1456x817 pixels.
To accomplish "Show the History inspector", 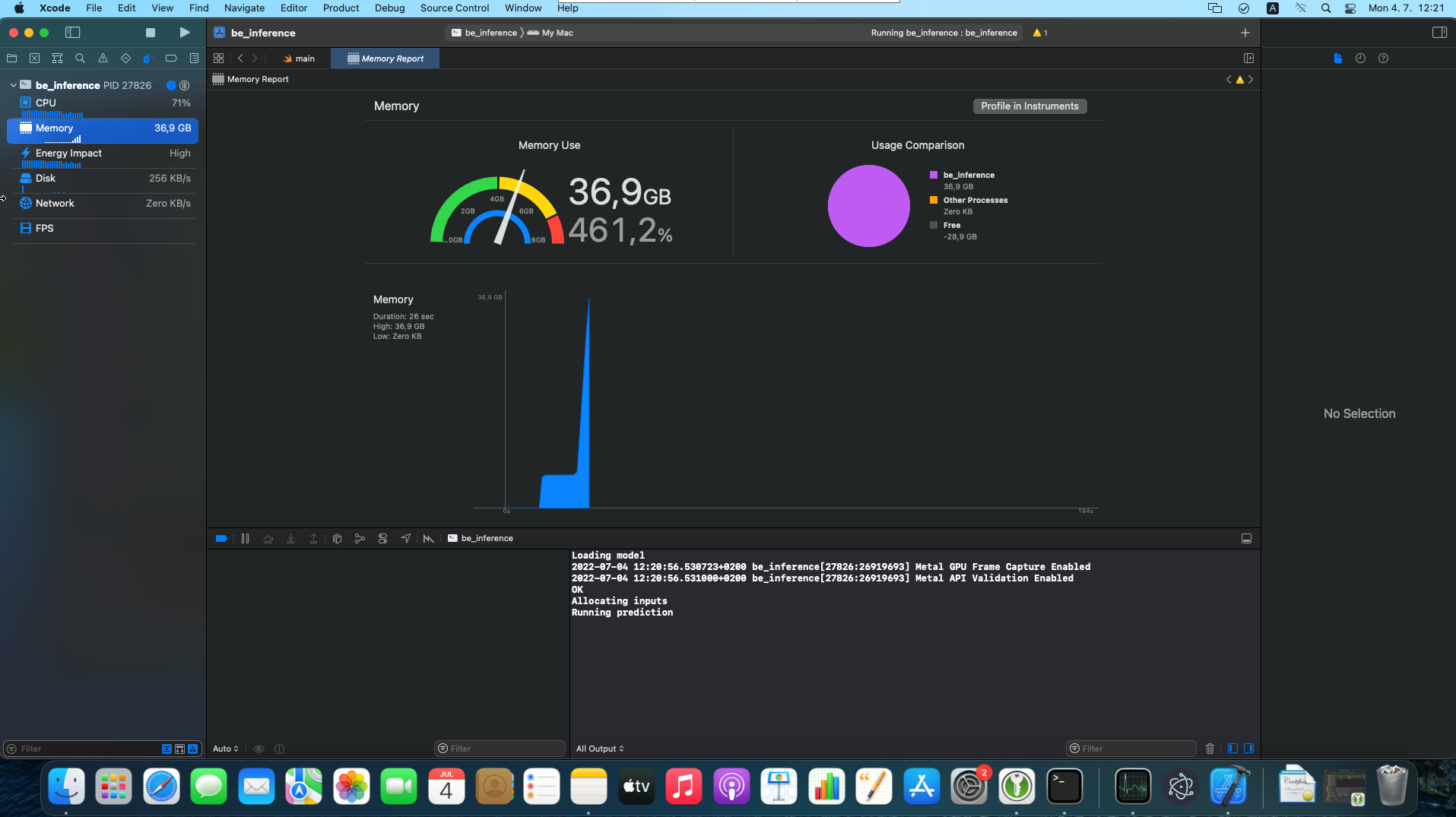I will tap(1360, 59).
